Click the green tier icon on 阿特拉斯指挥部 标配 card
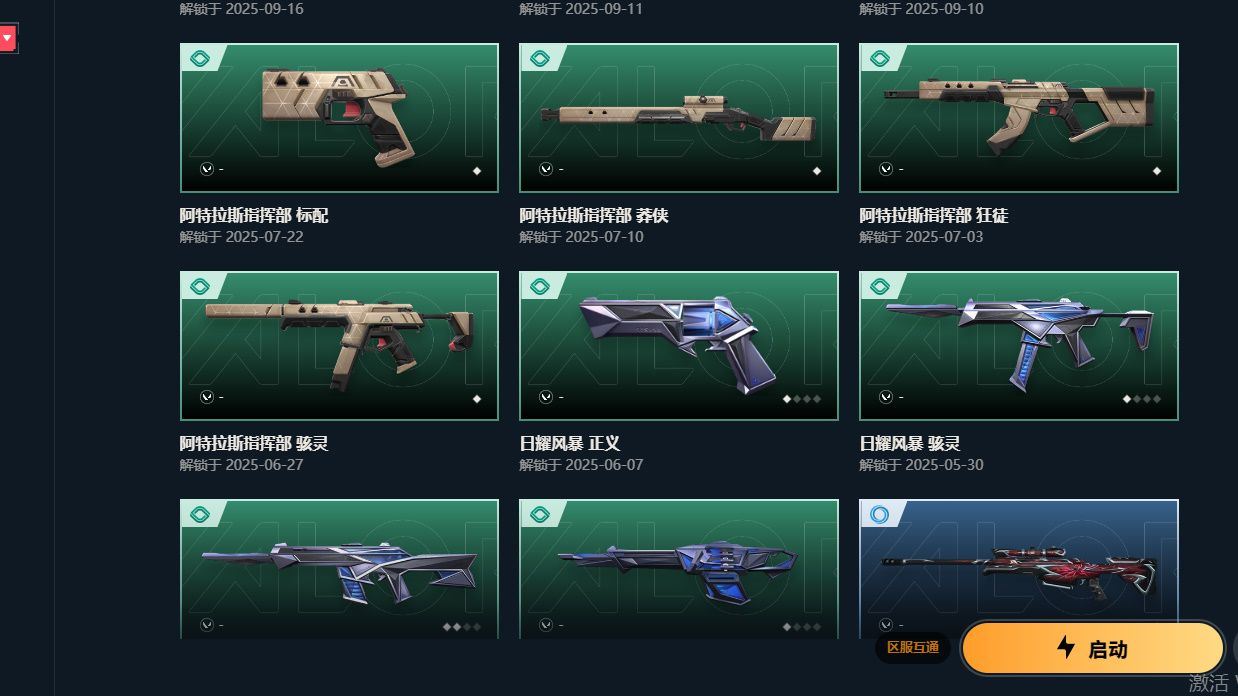 pyautogui.click(x=199, y=59)
